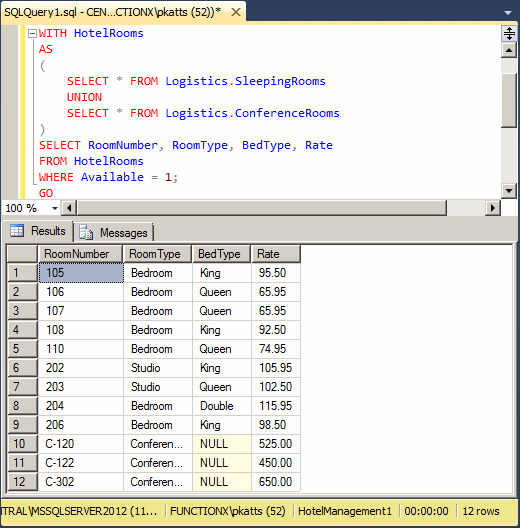
Task: Click the horizontal scroll left arrow
Action: (x=69, y=208)
